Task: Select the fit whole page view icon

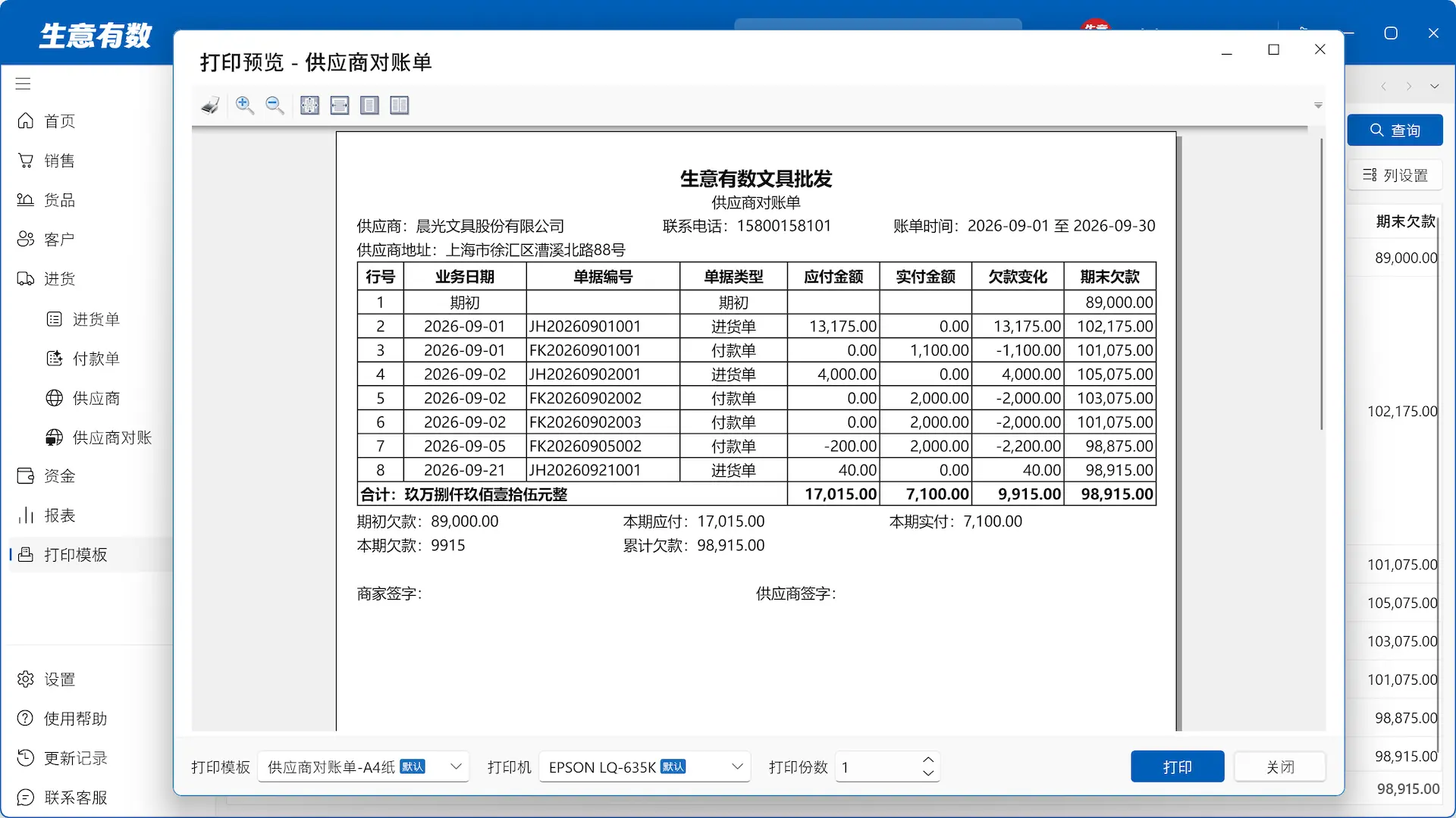Action: click(x=309, y=105)
